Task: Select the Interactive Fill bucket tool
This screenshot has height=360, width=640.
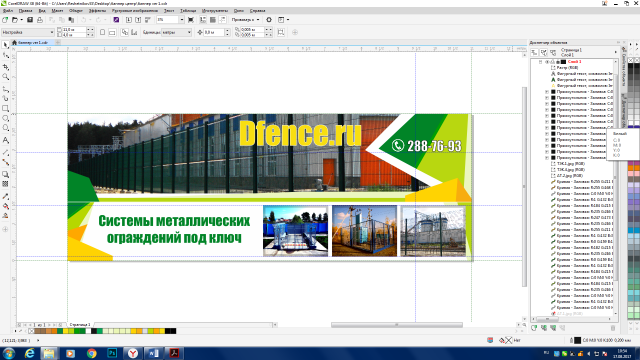Action: tap(5, 206)
